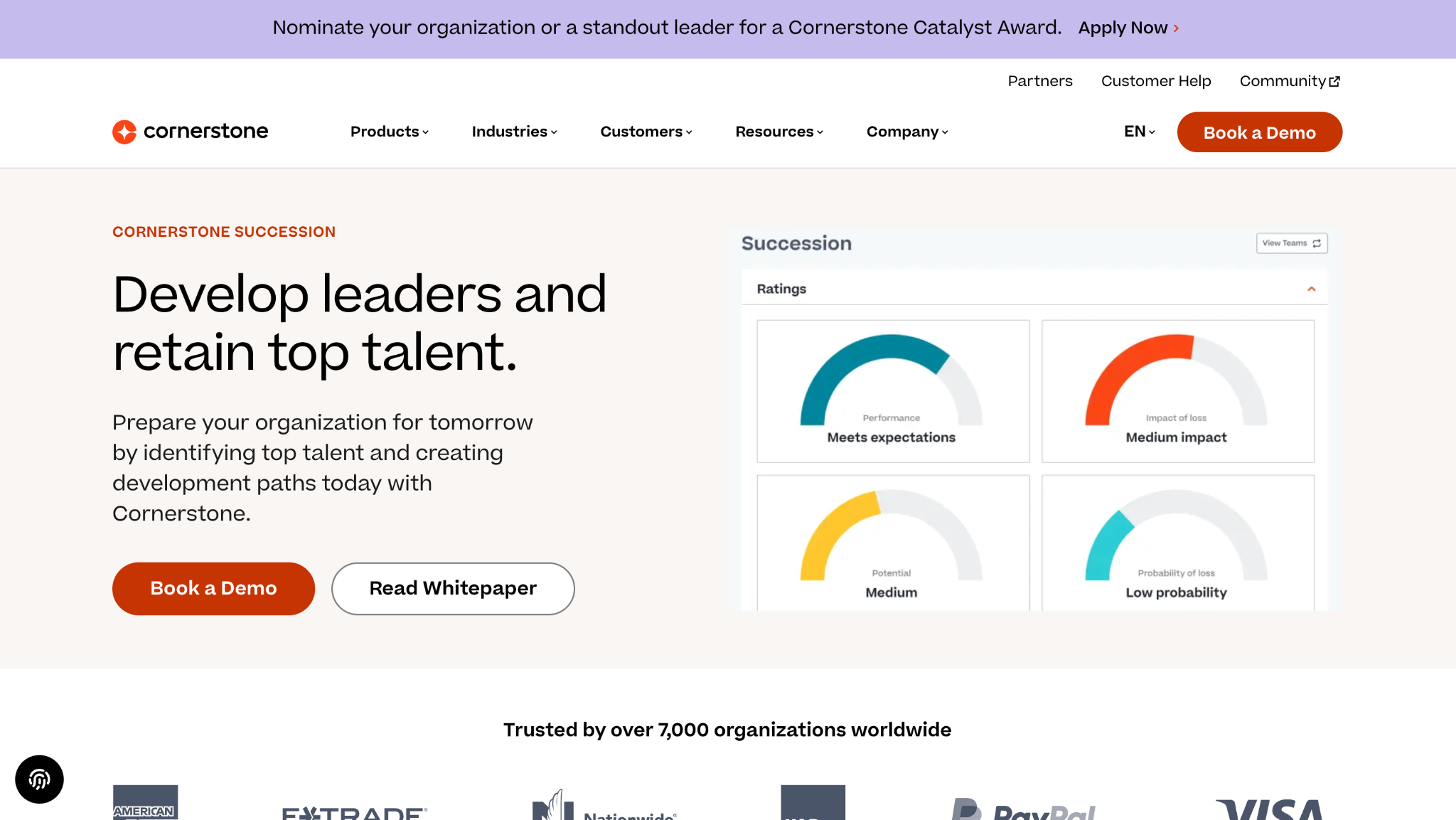The image size is (1456, 820).
Task: Click the Read Whitepaper button
Action: [x=453, y=589]
